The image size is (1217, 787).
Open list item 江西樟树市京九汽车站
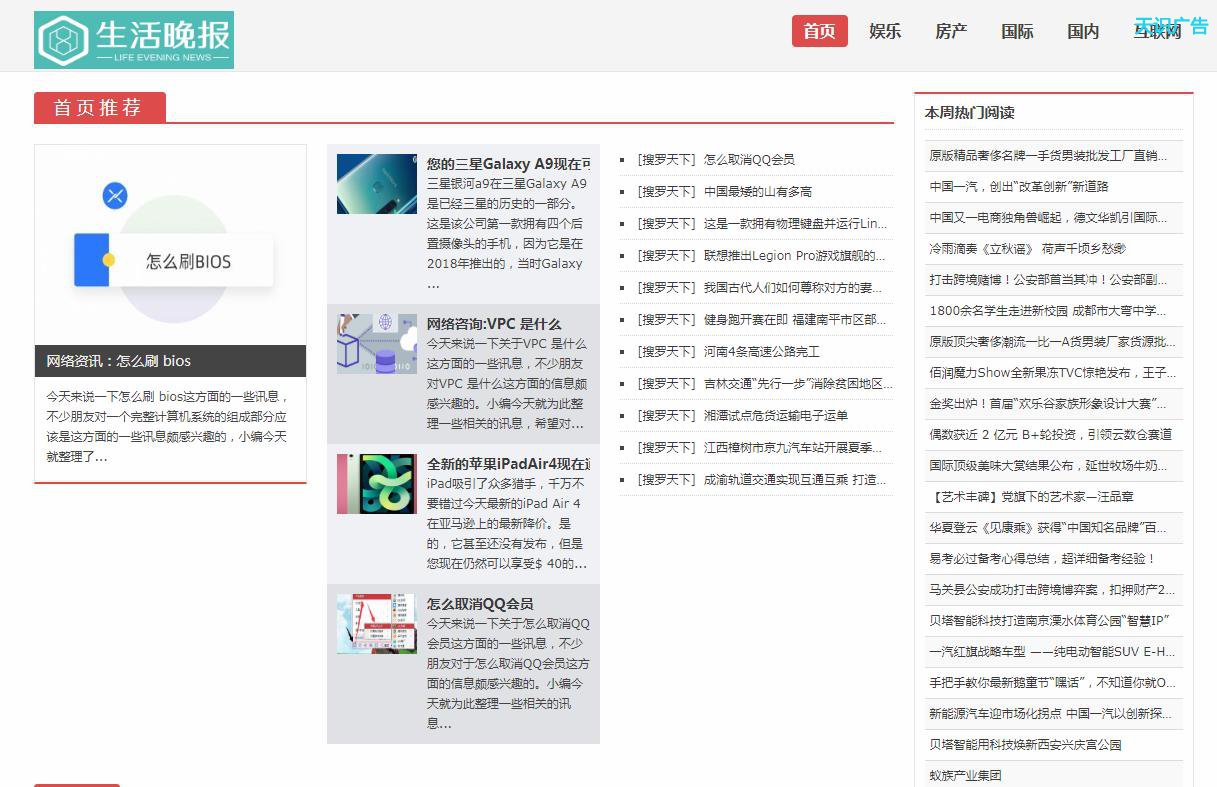click(x=794, y=447)
